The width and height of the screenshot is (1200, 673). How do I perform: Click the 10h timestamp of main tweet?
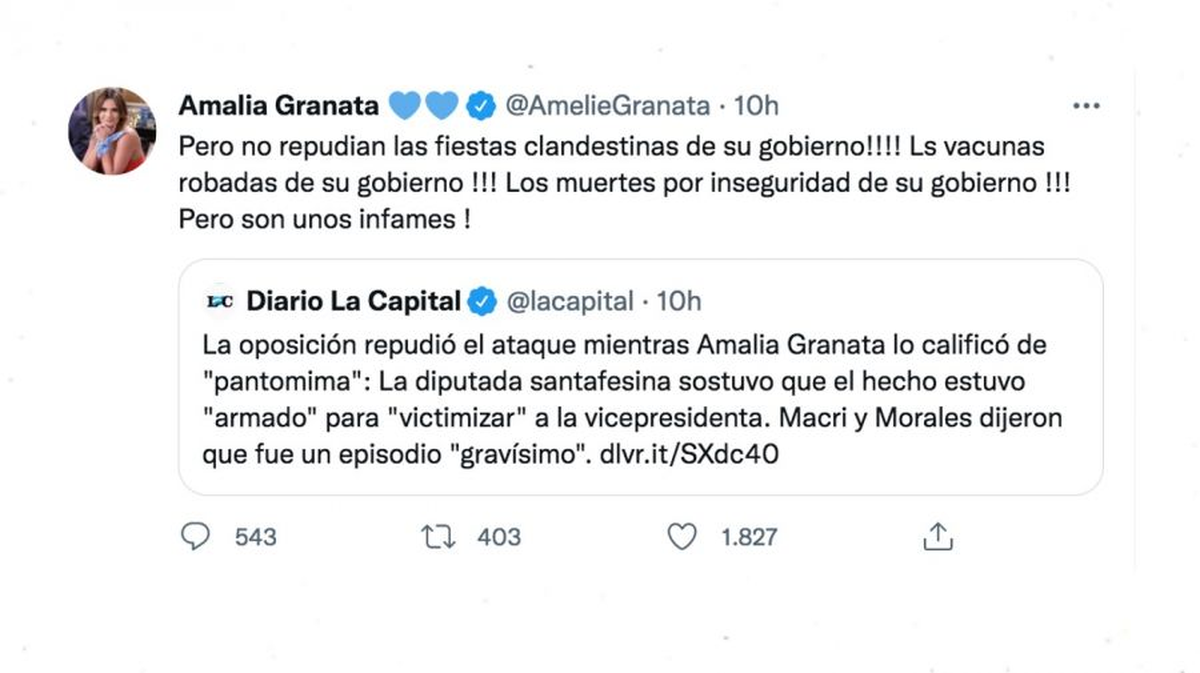(756, 105)
